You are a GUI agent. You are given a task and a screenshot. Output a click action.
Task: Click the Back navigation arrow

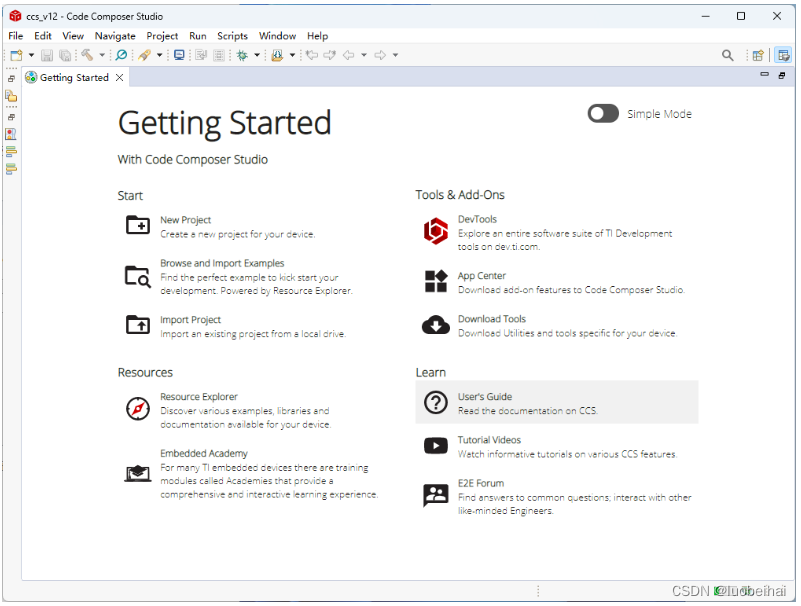coord(349,55)
